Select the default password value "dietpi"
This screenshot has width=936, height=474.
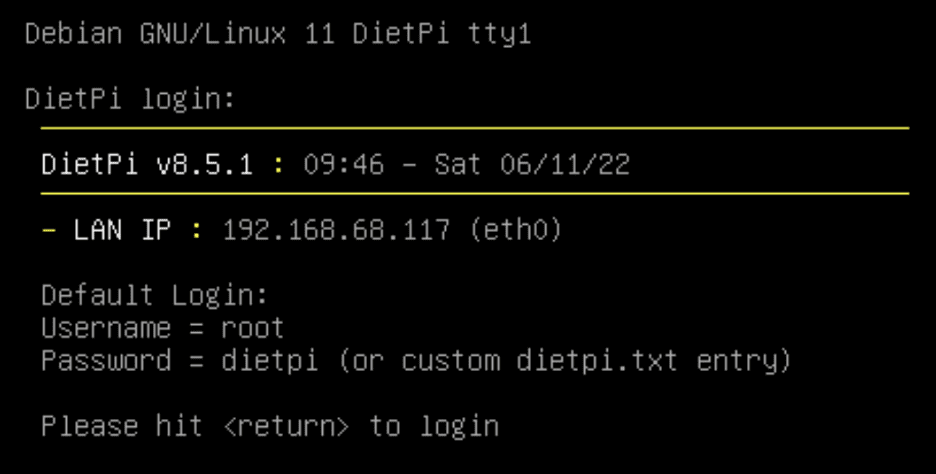tap(270, 360)
